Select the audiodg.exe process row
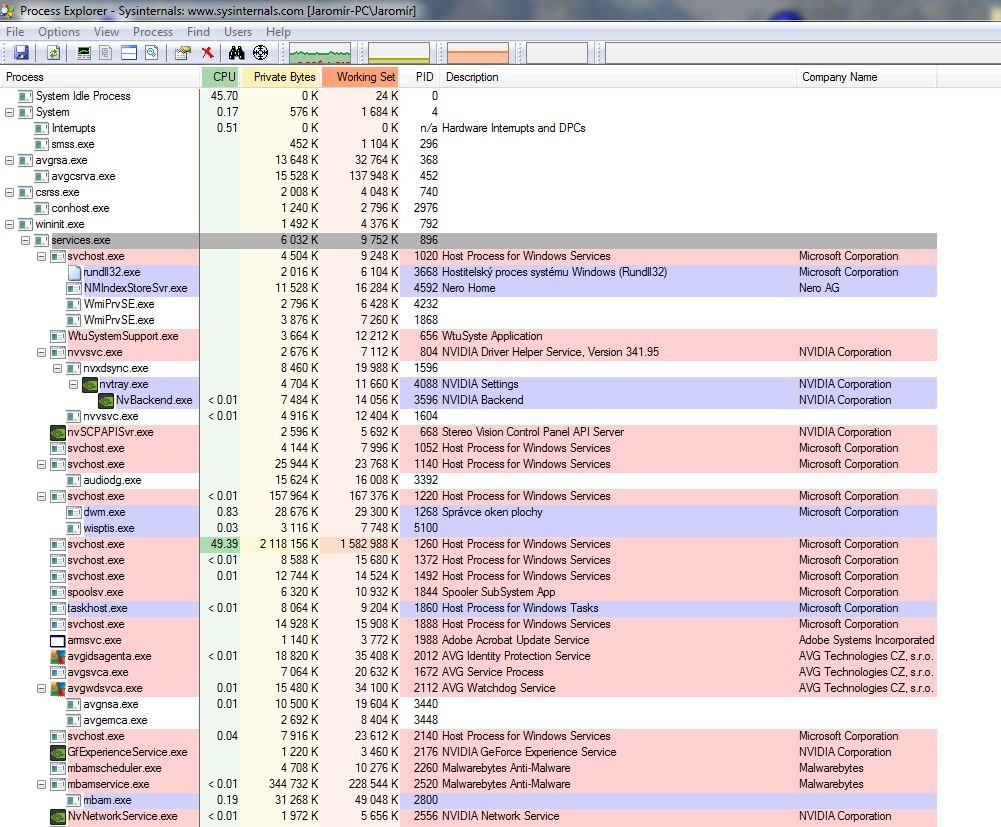This screenshot has width=1001, height=827. coord(469,480)
